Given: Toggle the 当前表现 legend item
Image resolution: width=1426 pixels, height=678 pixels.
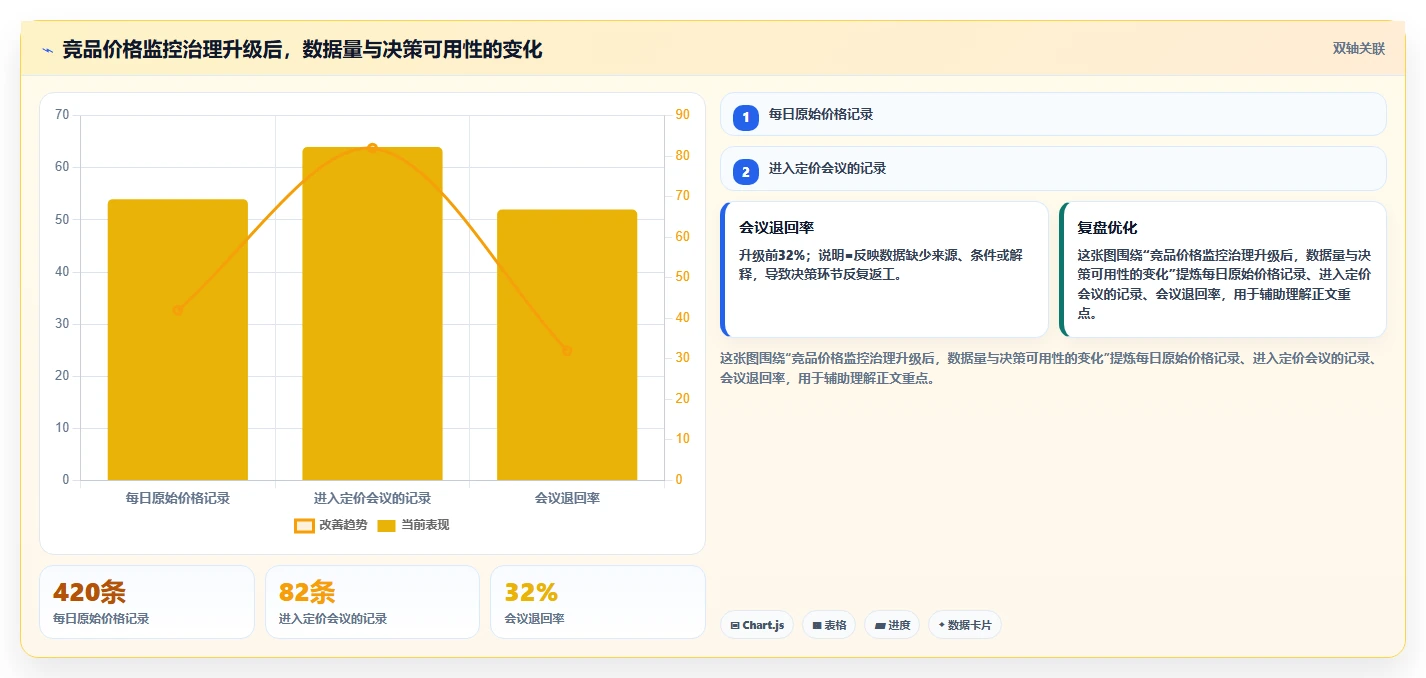Looking at the screenshot, I should [413, 525].
